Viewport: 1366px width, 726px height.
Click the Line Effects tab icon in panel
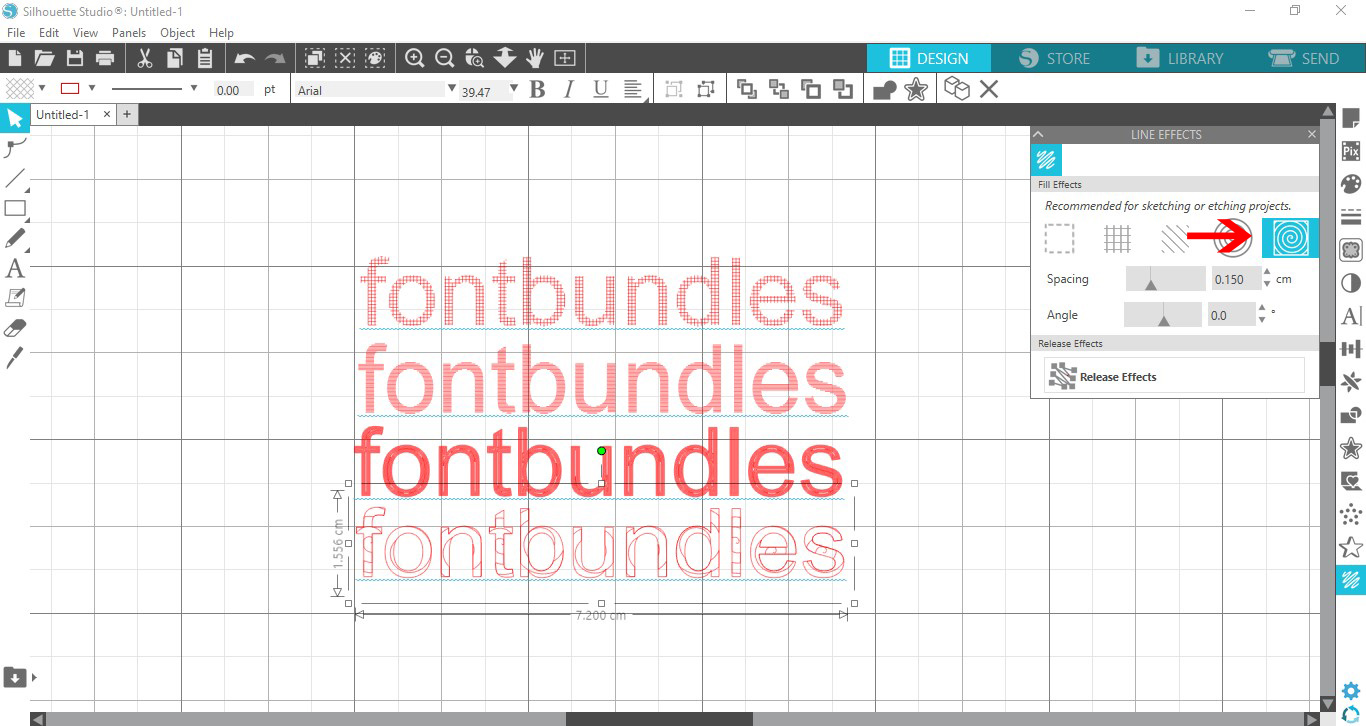1046,160
